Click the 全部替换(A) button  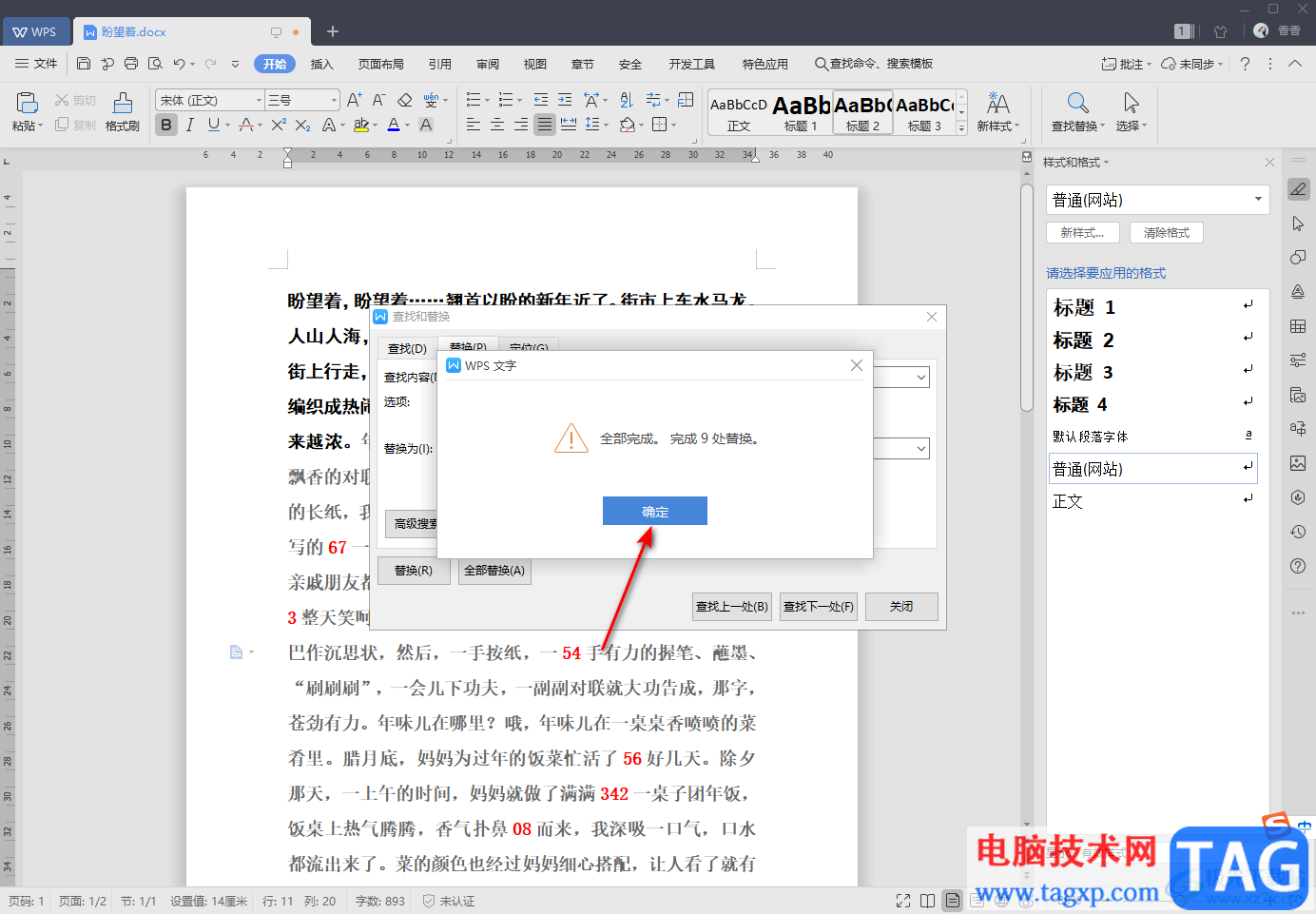[x=494, y=571]
